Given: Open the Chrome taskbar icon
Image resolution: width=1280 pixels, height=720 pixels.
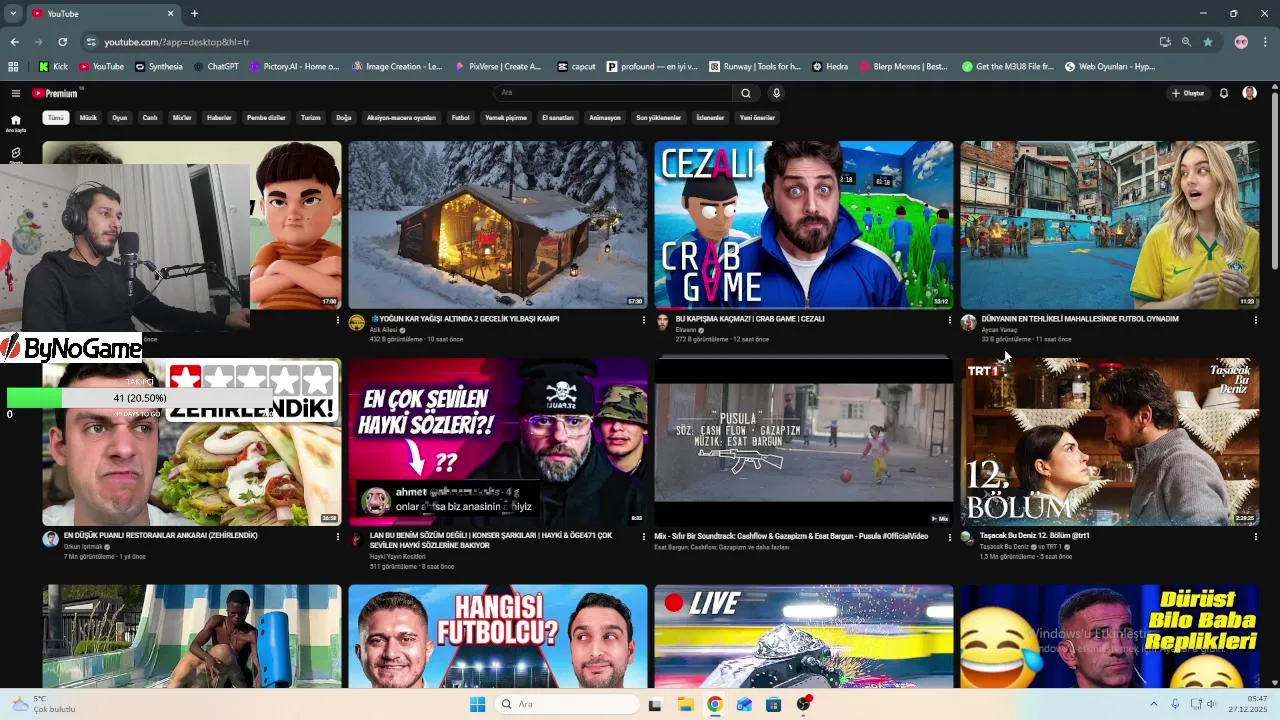Looking at the screenshot, I should coord(714,704).
